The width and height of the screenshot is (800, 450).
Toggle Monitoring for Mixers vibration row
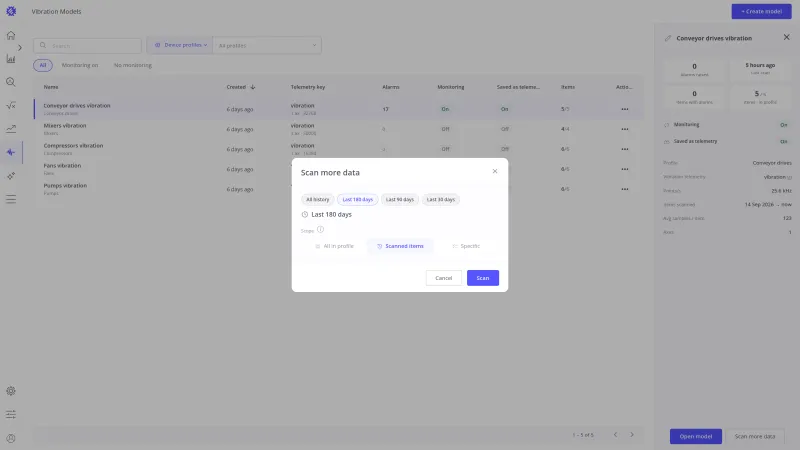coord(445,129)
